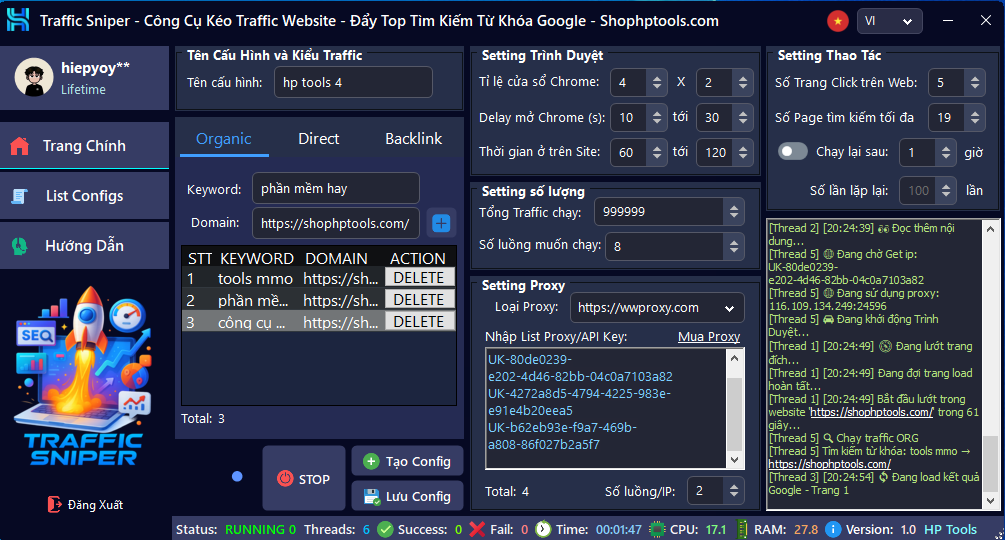Click the log panel scrollbar up arrow
Viewport: 1005px width, 540px height.
[990, 229]
